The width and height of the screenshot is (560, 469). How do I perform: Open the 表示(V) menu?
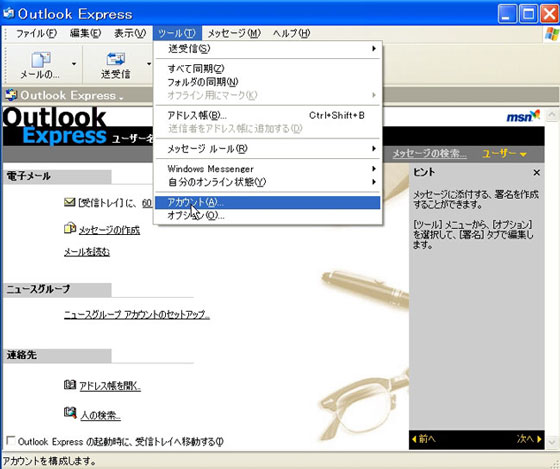(130, 34)
